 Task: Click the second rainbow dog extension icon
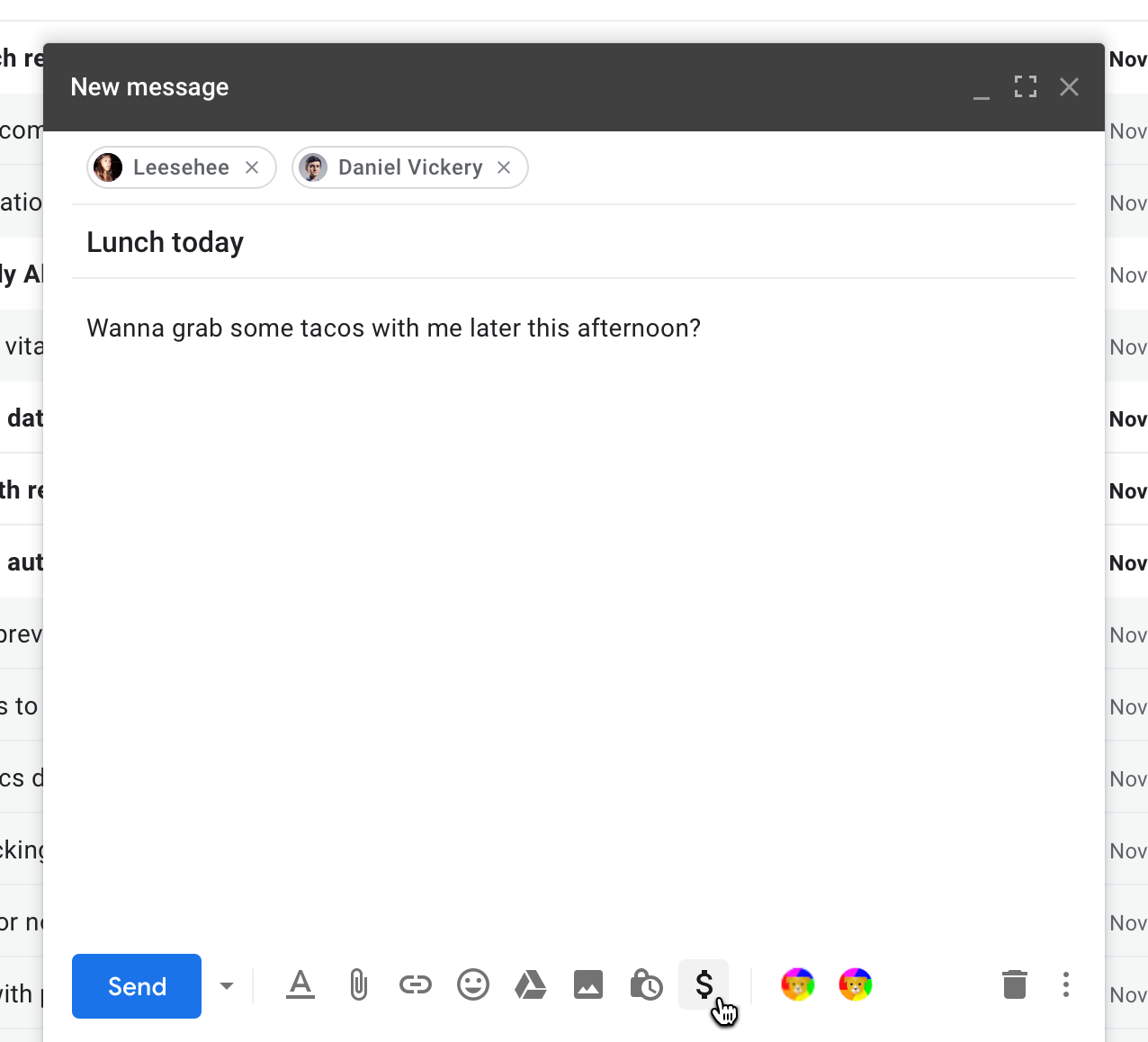tap(855, 984)
